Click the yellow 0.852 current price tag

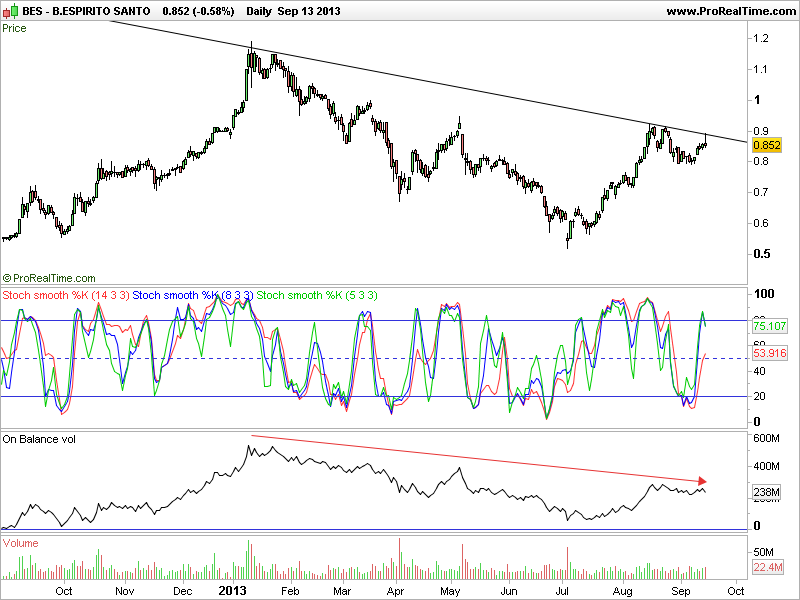(767, 145)
